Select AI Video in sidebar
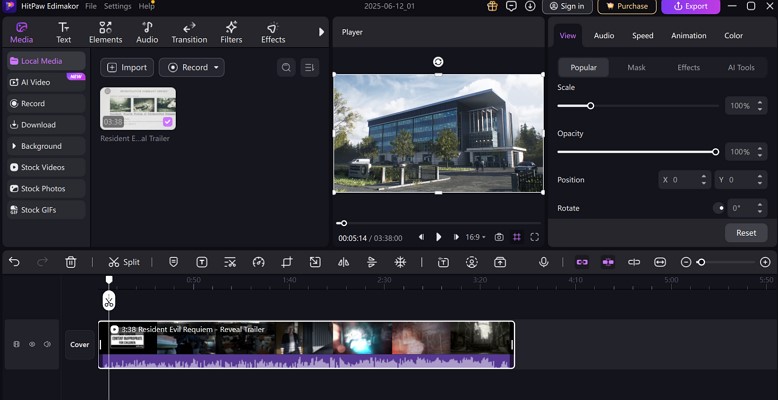The image size is (778, 400). [46, 82]
